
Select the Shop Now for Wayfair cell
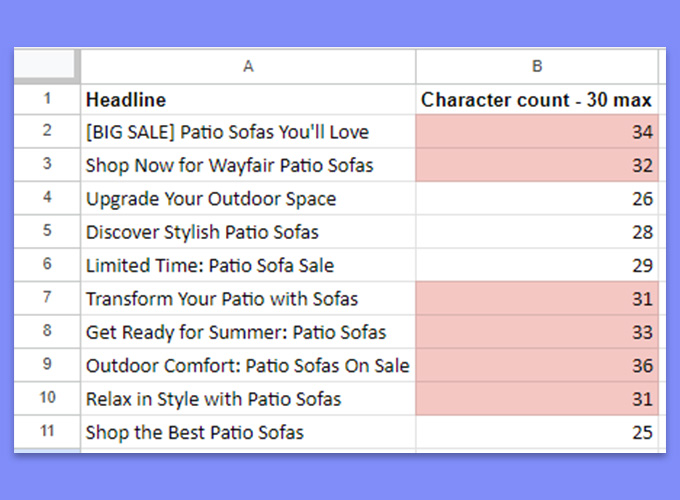248,165
